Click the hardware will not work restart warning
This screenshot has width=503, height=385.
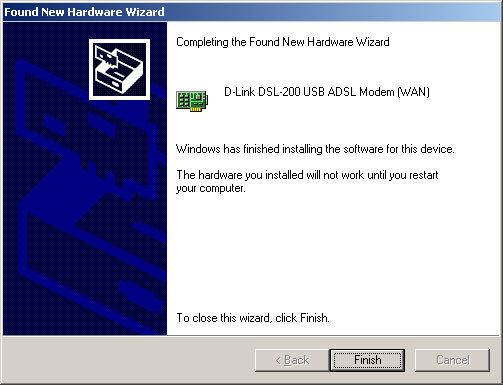tap(307, 182)
